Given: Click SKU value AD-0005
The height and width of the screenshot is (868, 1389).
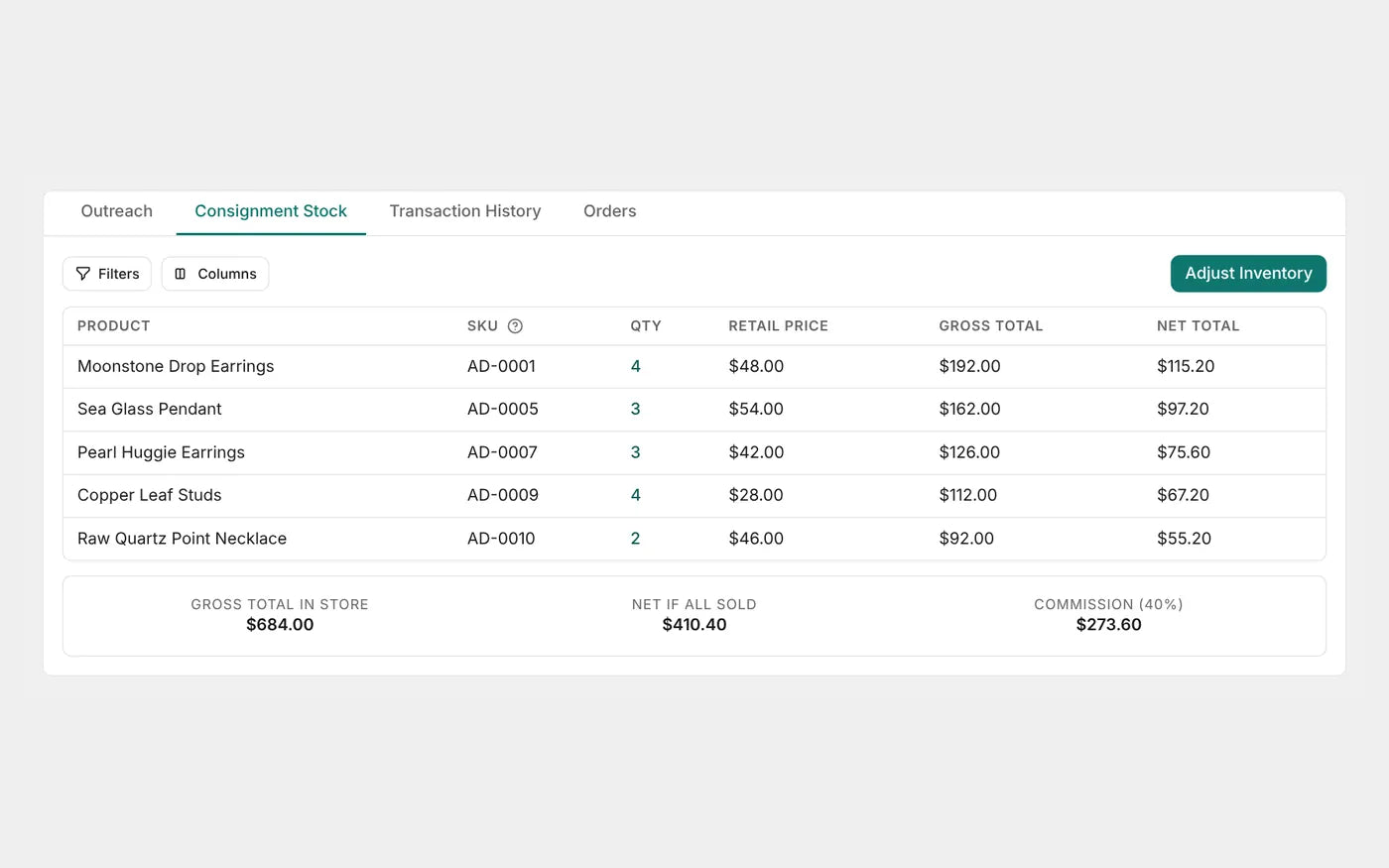Looking at the screenshot, I should 503,409.
